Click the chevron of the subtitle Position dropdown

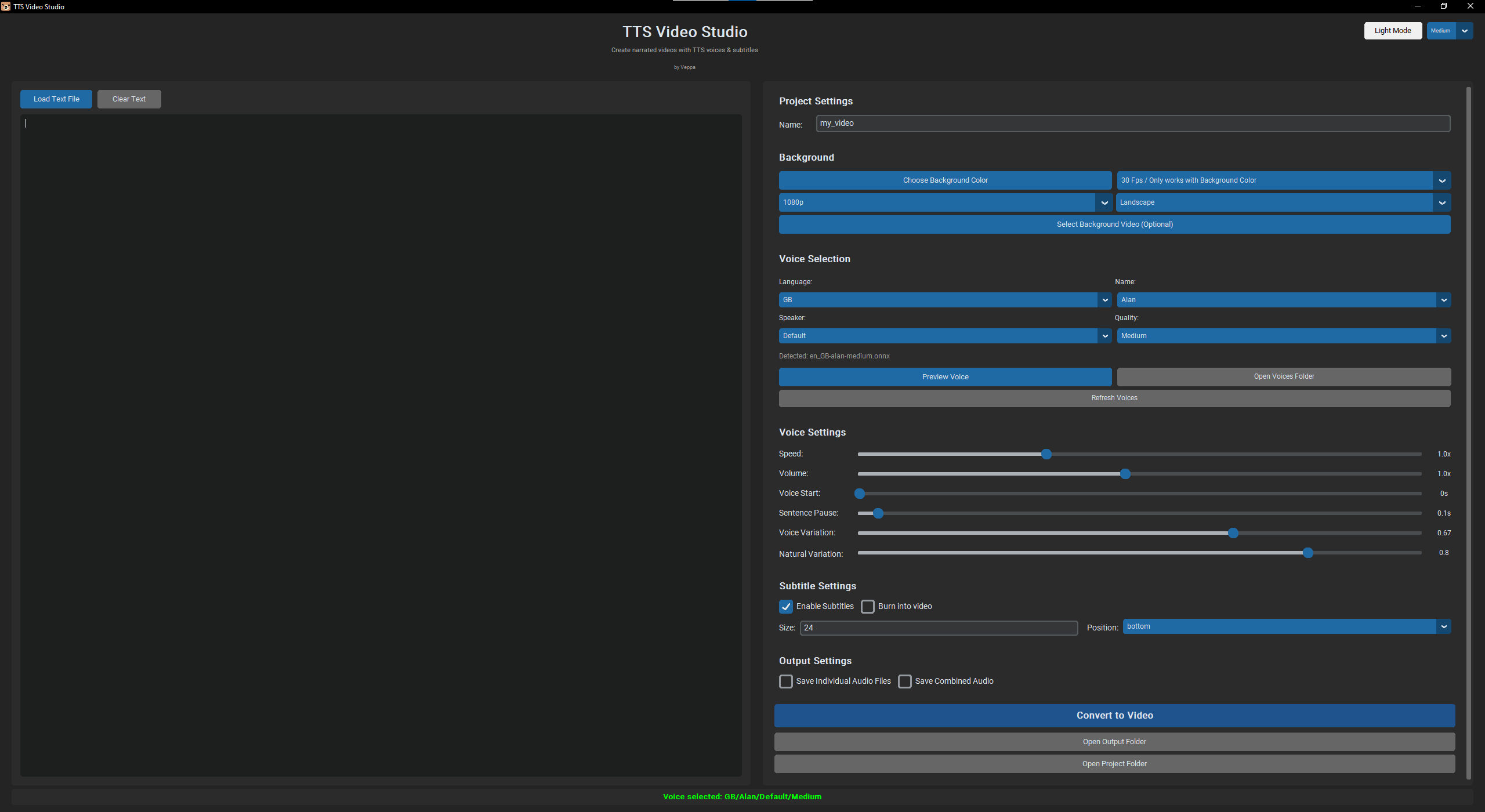click(x=1443, y=626)
